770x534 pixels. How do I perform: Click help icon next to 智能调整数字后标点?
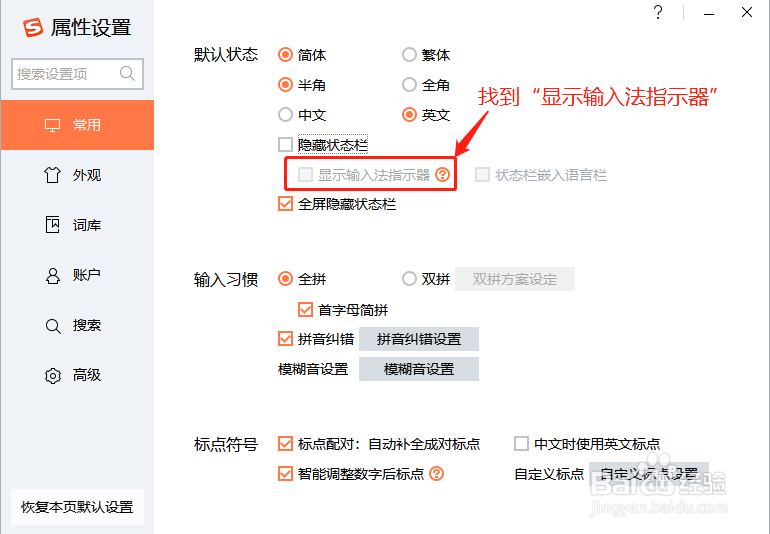coord(437,474)
